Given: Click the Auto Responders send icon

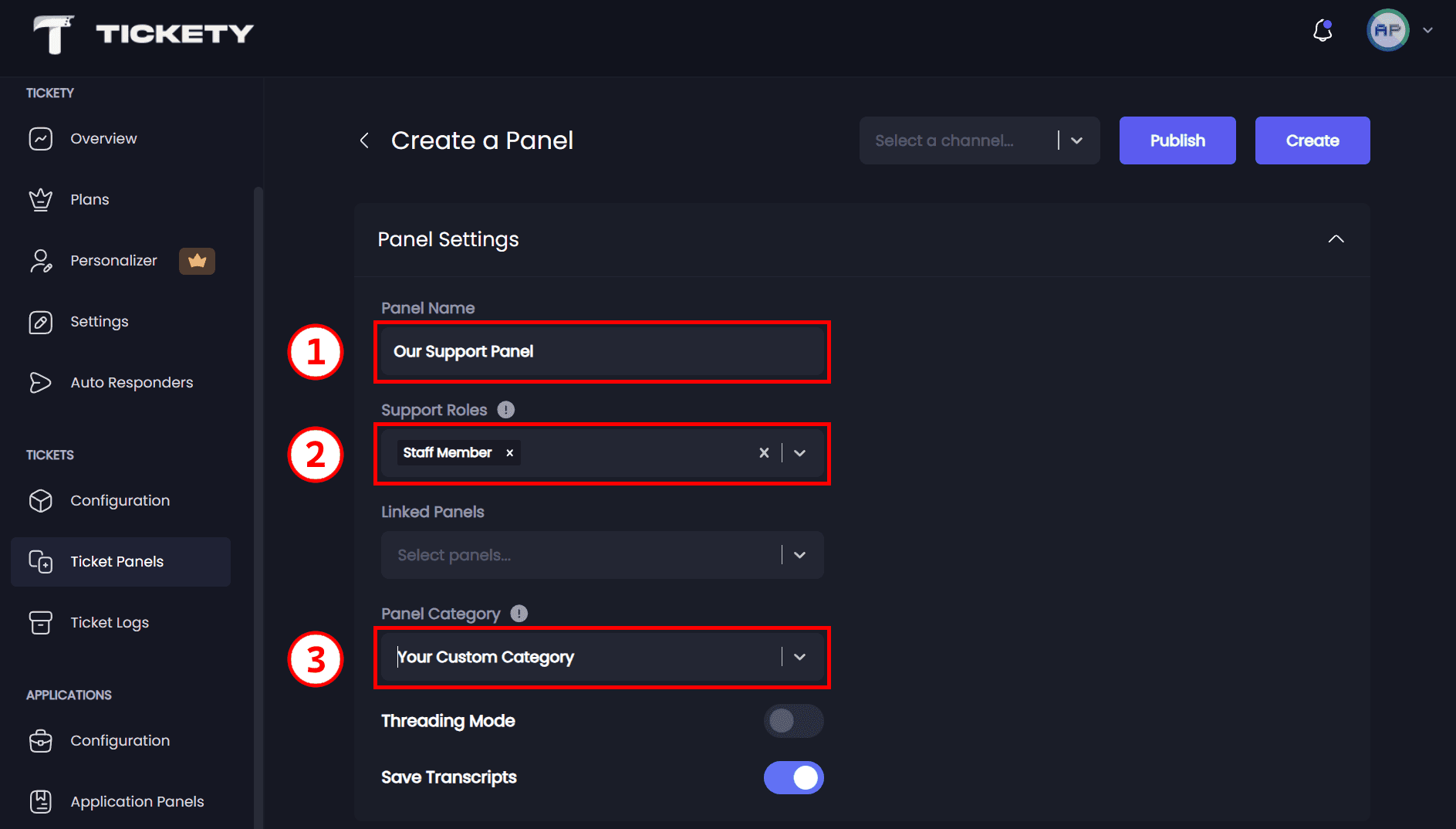Looking at the screenshot, I should click(x=40, y=382).
